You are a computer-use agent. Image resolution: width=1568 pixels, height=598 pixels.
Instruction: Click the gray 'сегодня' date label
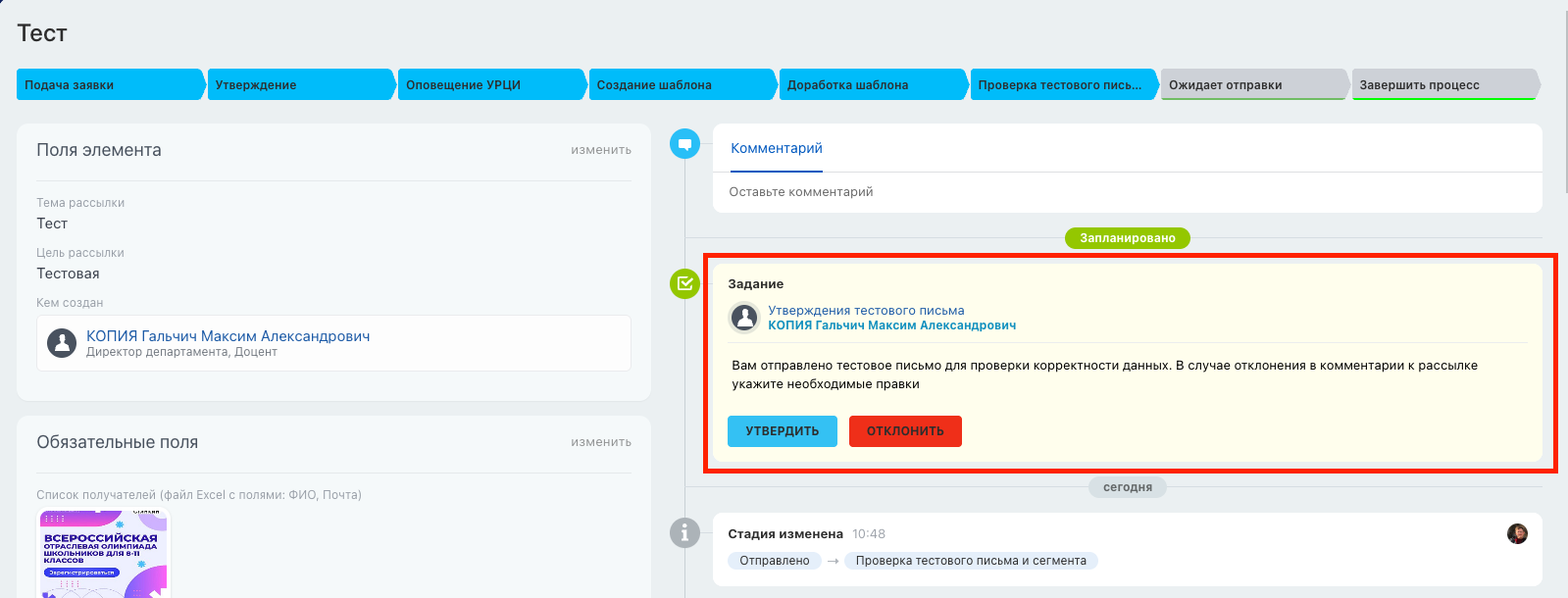pyautogui.click(x=1128, y=487)
